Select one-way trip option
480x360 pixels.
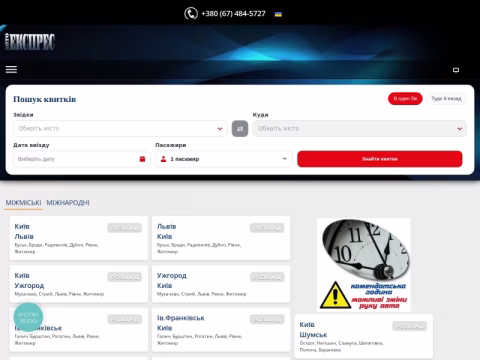click(x=405, y=98)
